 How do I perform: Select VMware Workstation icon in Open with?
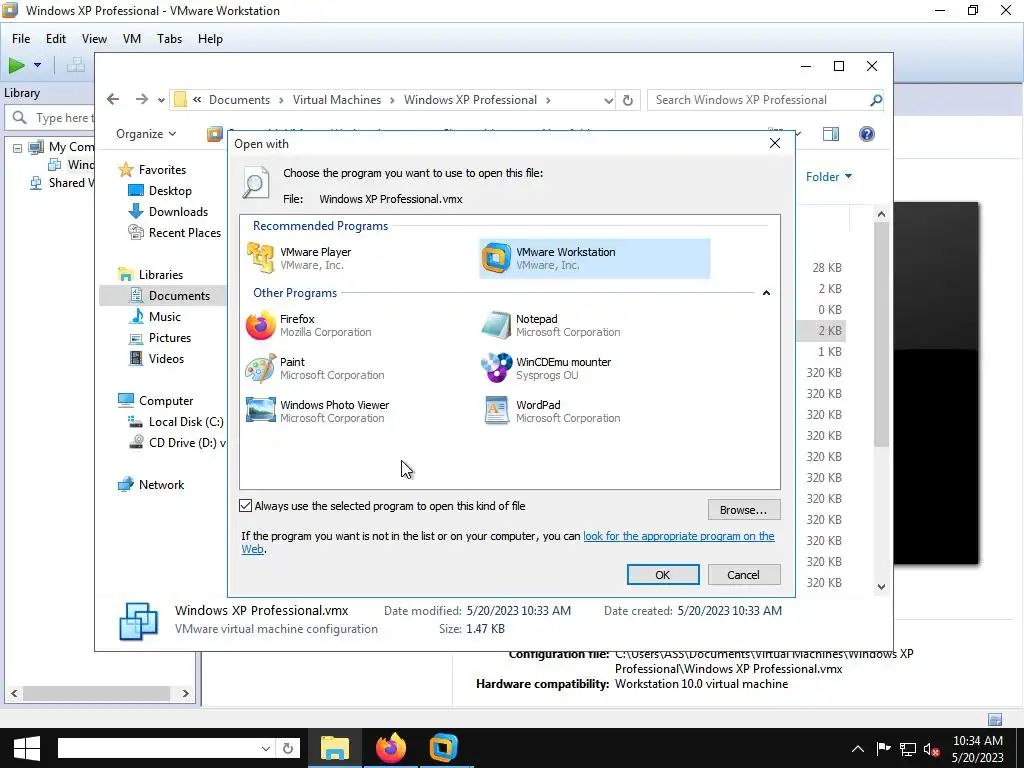tap(496, 258)
